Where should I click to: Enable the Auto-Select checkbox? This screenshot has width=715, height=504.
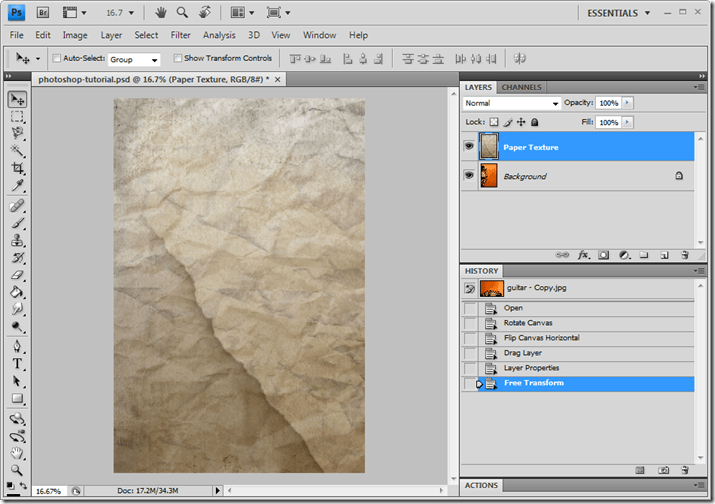click(x=57, y=58)
